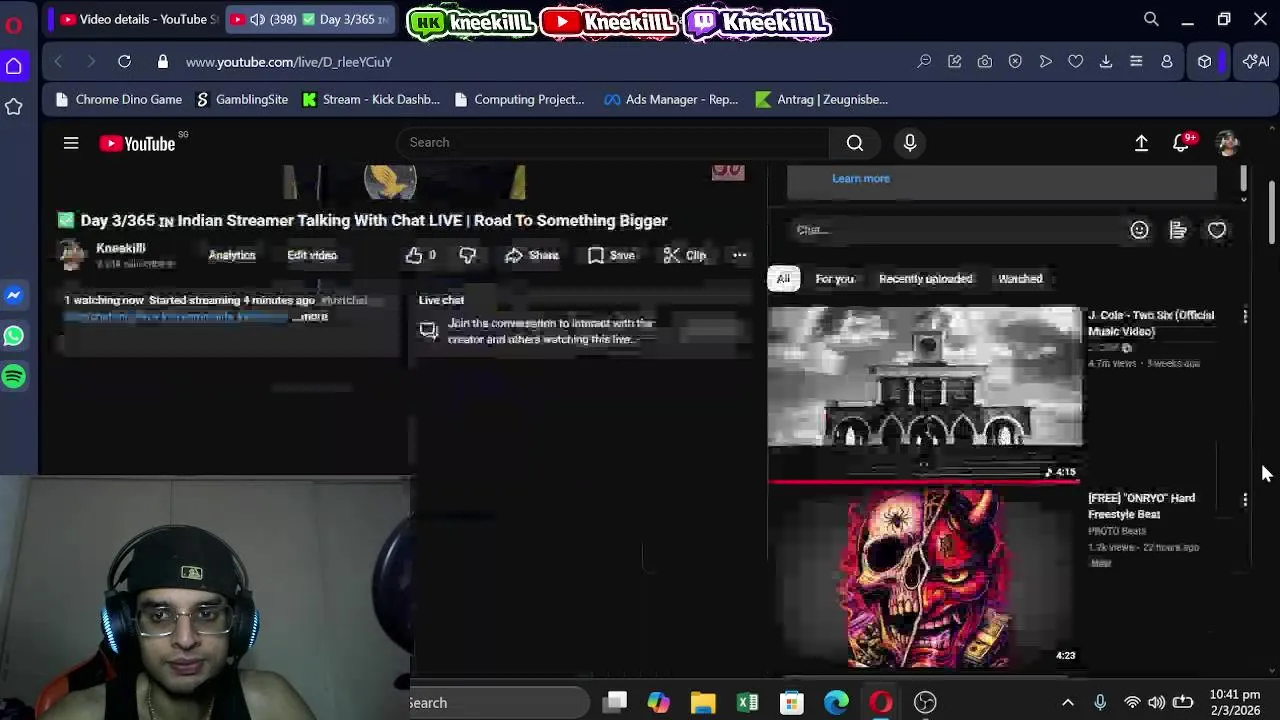This screenshot has height=720, width=1280.
Task: Open the ad blocker shield icon
Action: pos(1015,62)
